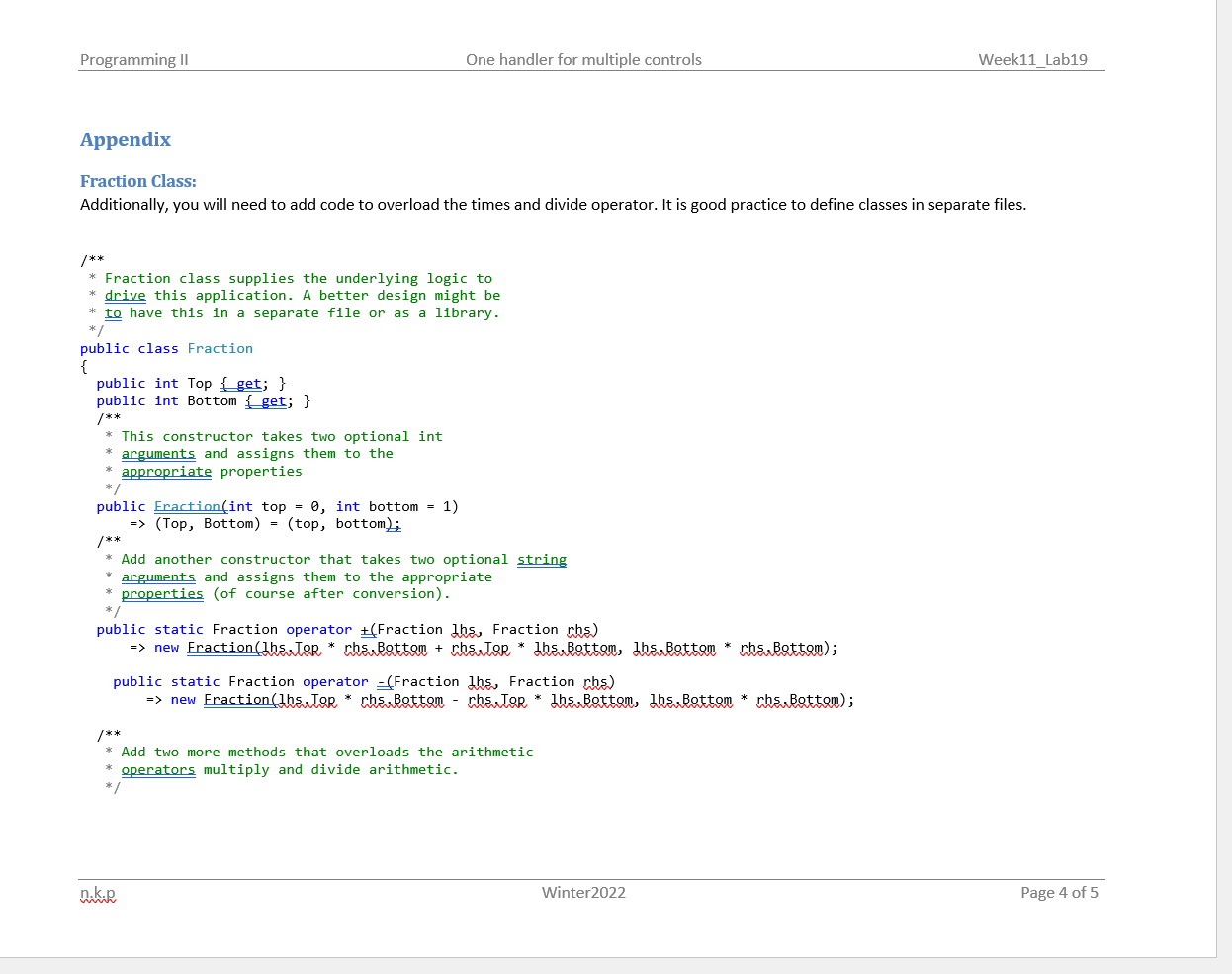Click the footer 'Page 4 of 5'
Screen dimensions: 1232x974
(x=1059, y=892)
